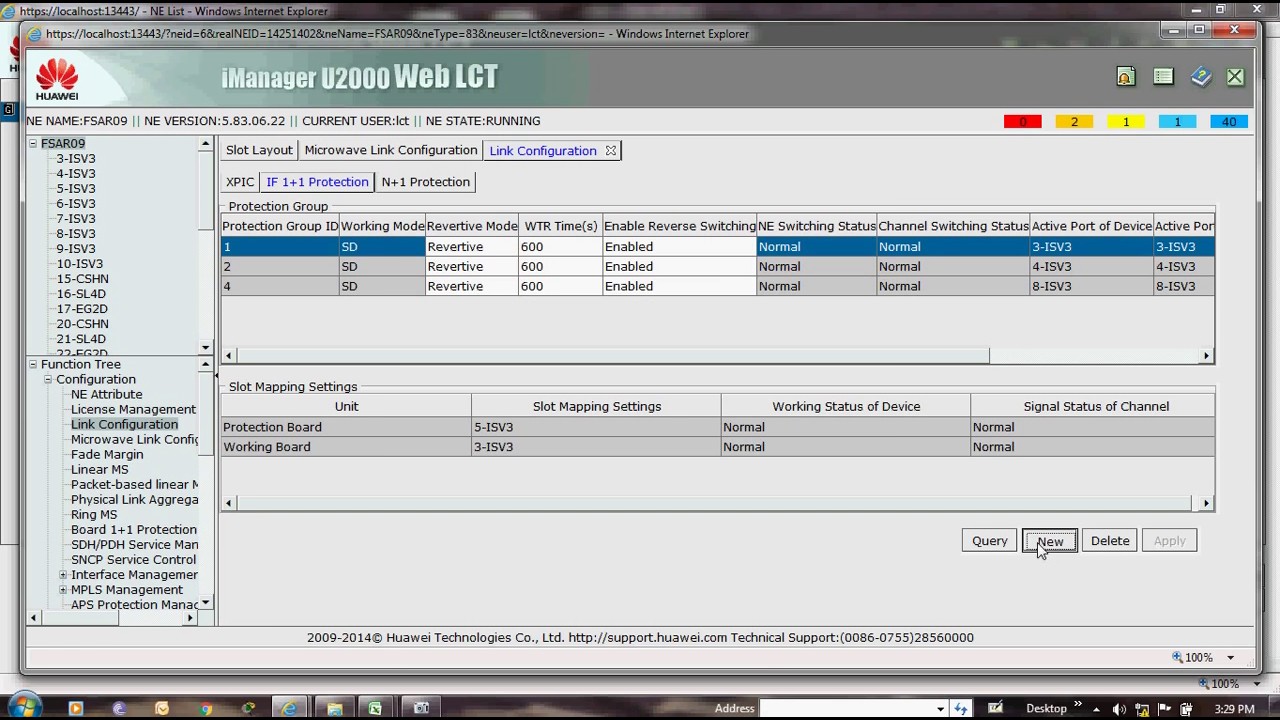Viewport: 1280px width, 720px height.
Task: Click the blue counter showing 40
Action: [1229, 122]
